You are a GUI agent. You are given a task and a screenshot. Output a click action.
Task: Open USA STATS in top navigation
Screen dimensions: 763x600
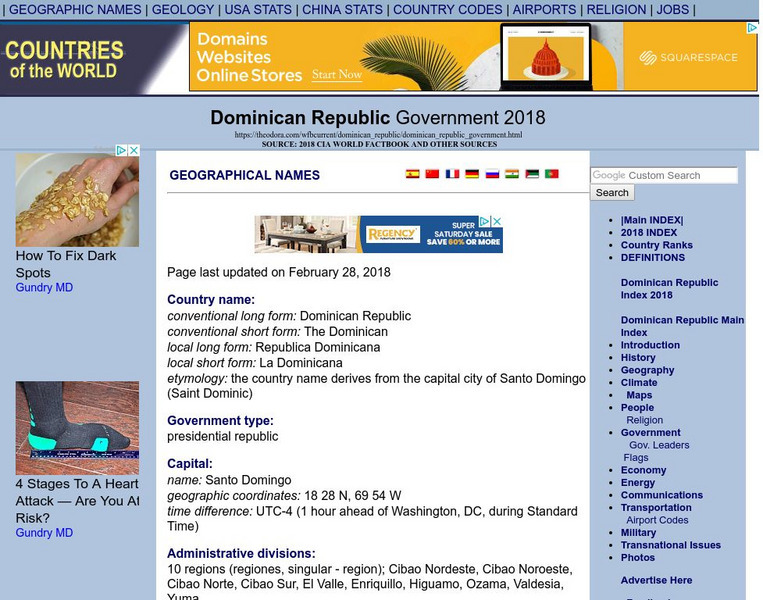(258, 9)
